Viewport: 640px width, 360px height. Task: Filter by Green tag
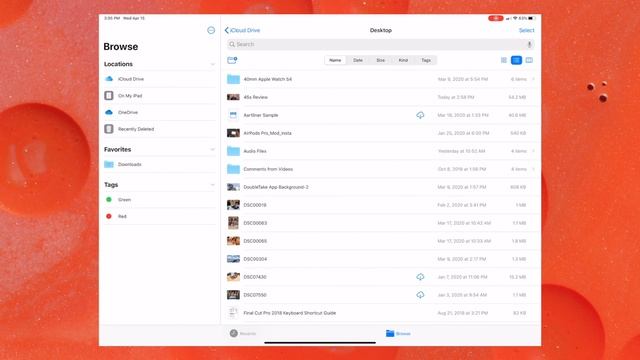[x=160, y=200]
